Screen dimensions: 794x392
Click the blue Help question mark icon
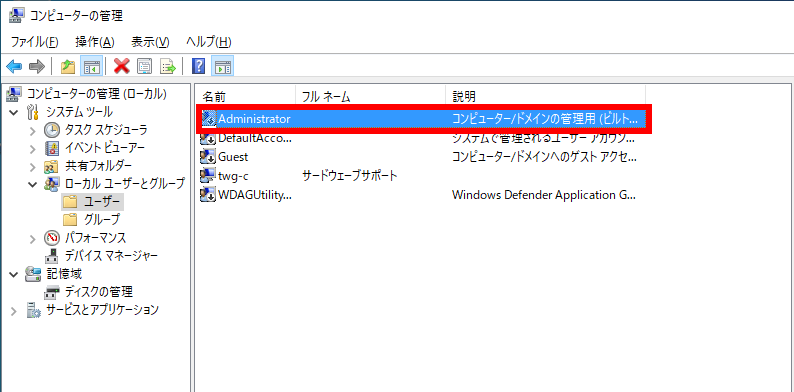tap(199, 66)
